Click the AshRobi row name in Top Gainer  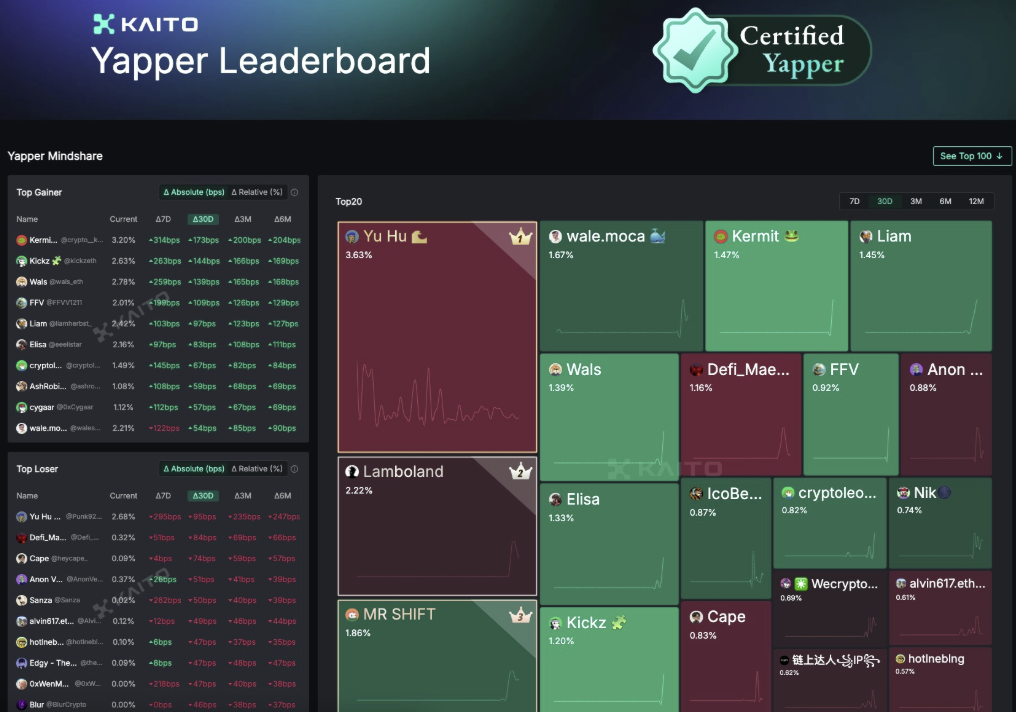[x=48, y=387]
